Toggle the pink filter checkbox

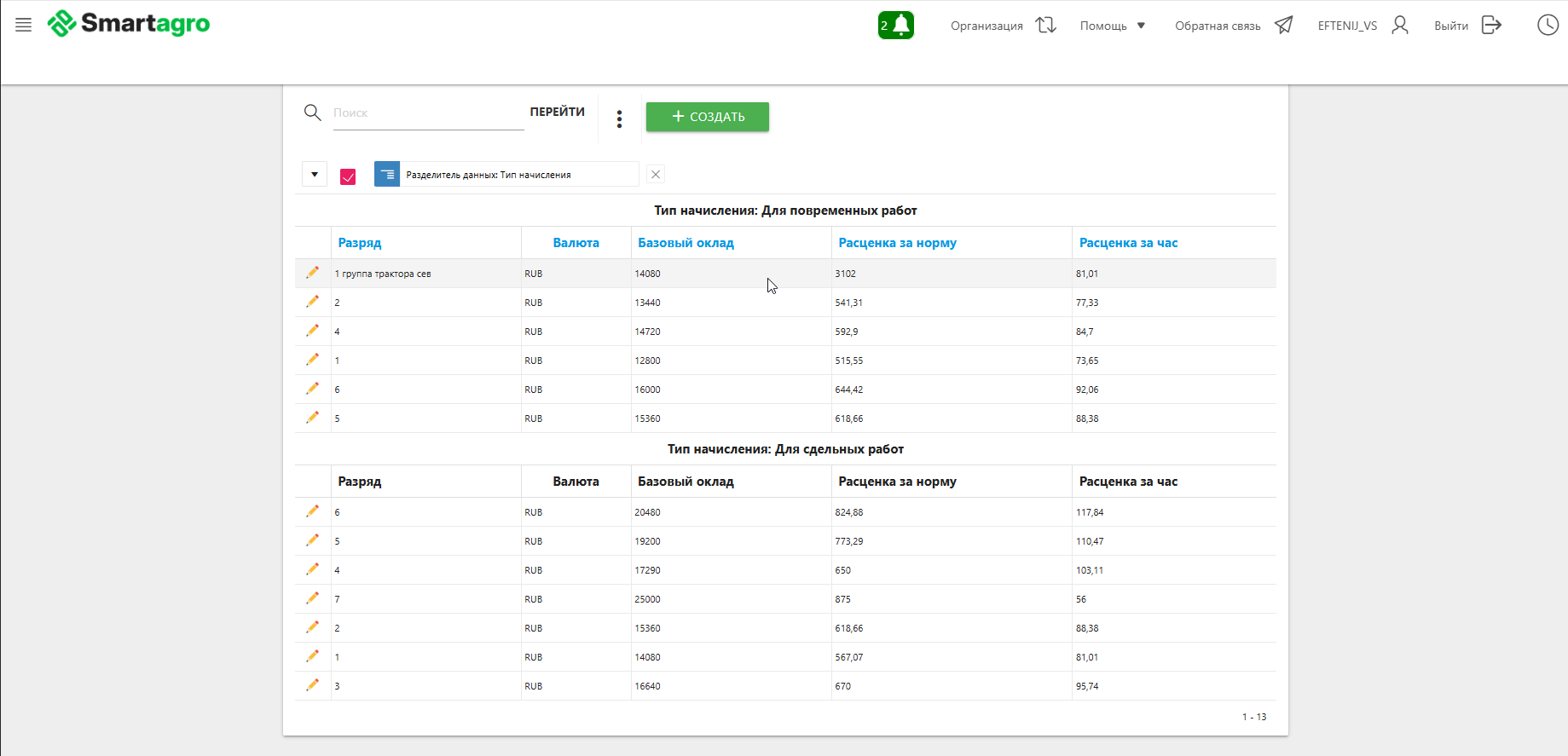click(x=348, y=176)
